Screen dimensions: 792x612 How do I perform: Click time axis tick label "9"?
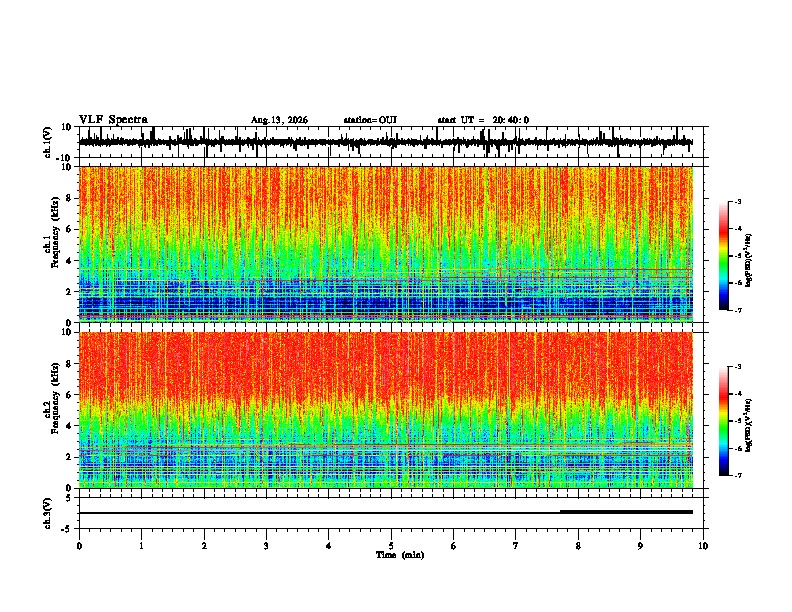pyautogui.click(x=640, y=546)
